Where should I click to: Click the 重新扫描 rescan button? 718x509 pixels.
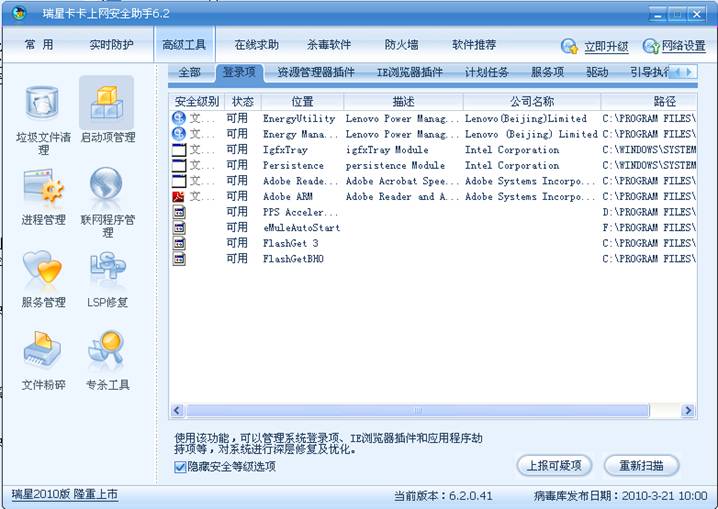[x=641, y=466]
